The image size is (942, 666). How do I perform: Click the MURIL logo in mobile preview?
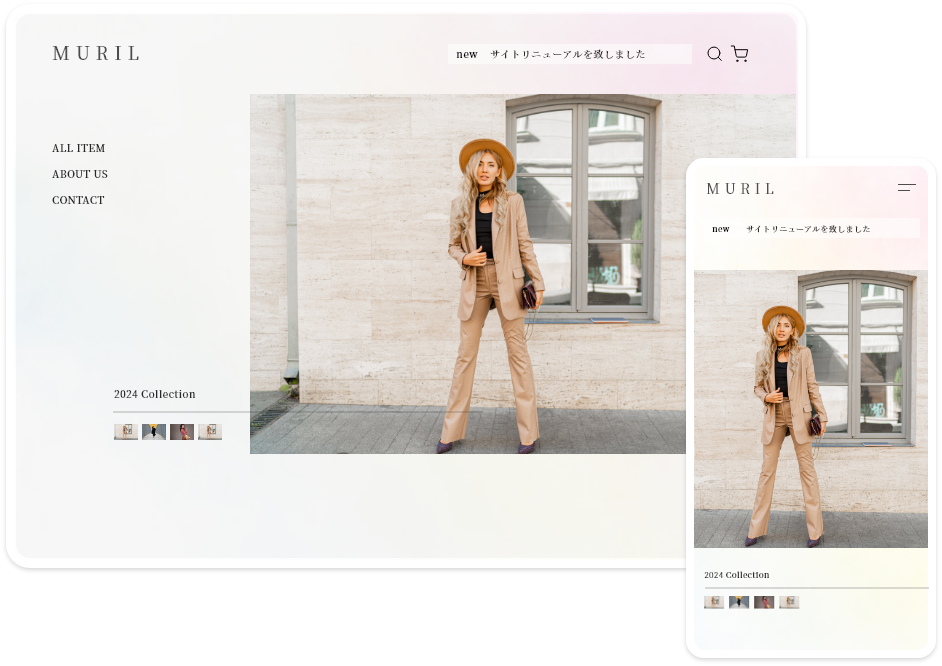(x=741, y=189)
